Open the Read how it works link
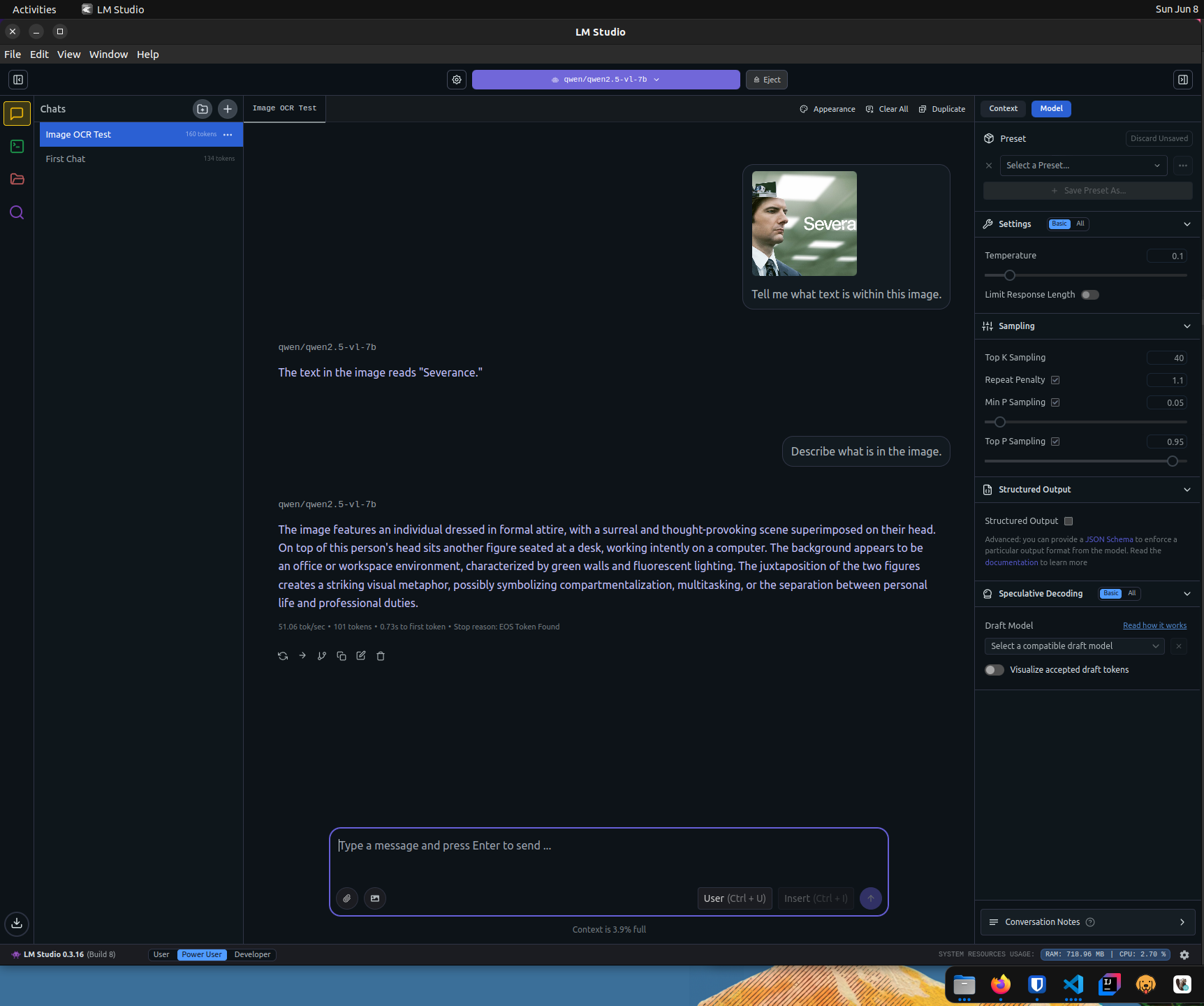 click(x=1154, y=626)
